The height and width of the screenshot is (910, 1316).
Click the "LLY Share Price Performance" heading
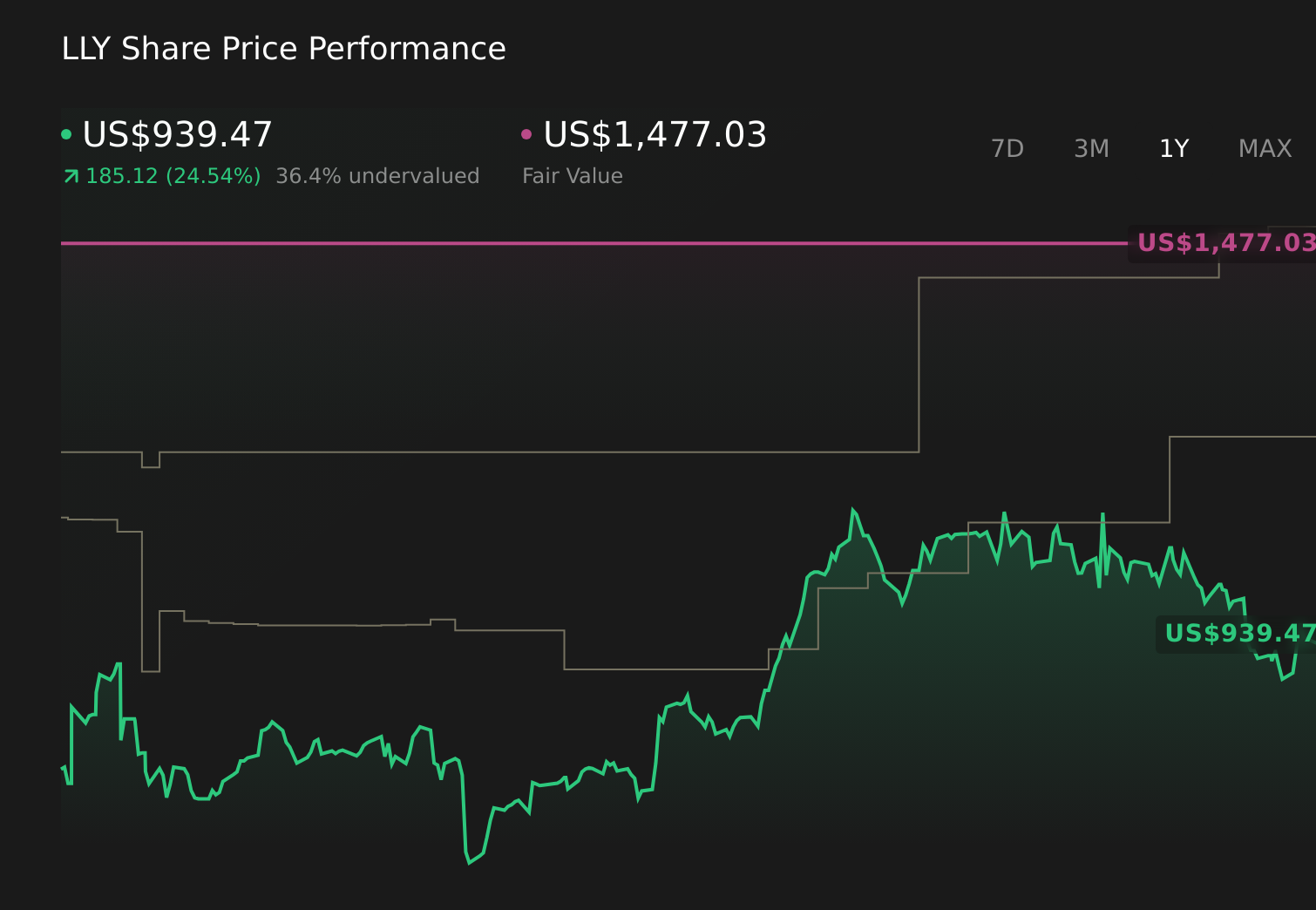click(283, 49)
